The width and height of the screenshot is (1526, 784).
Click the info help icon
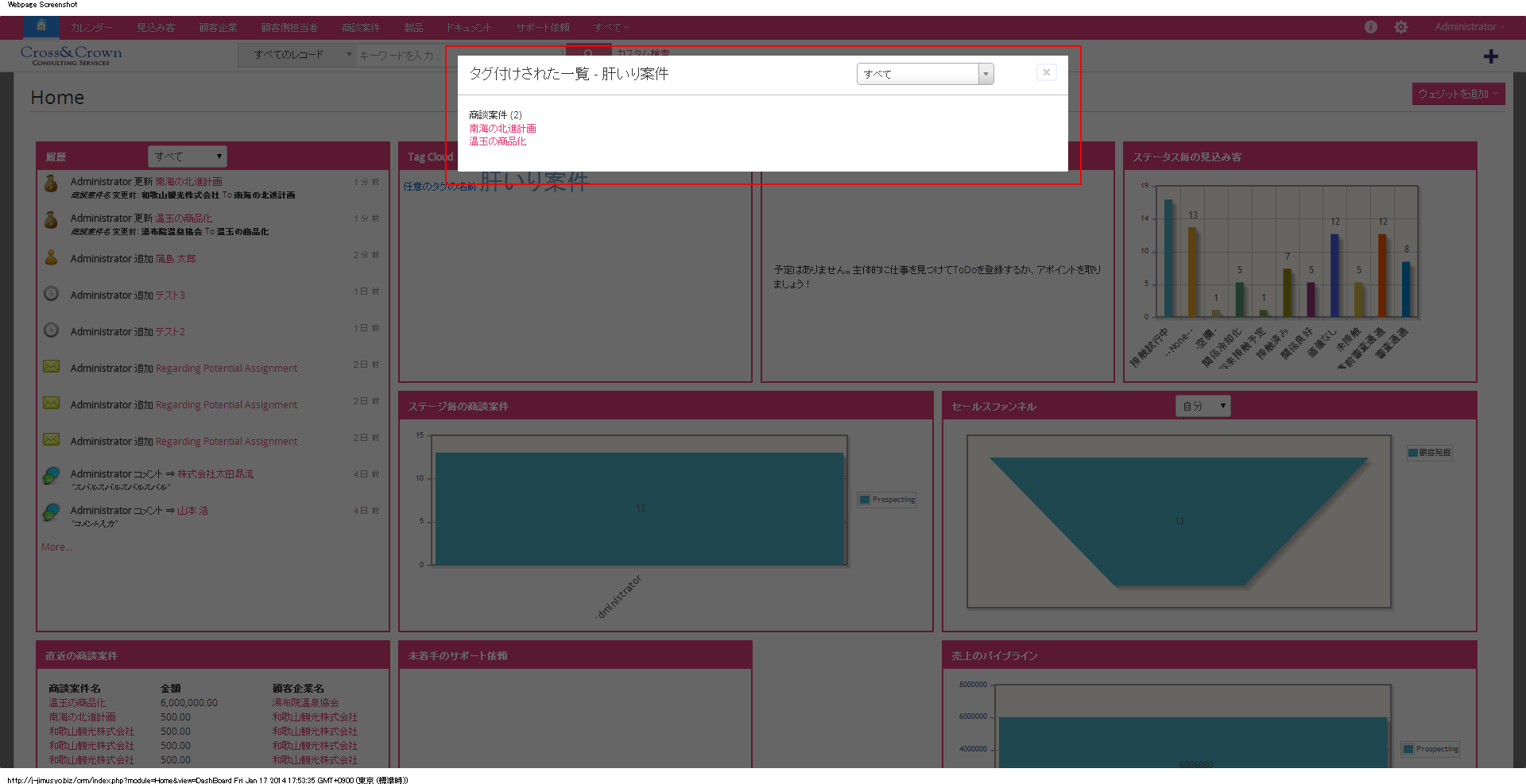point(1371,27)
